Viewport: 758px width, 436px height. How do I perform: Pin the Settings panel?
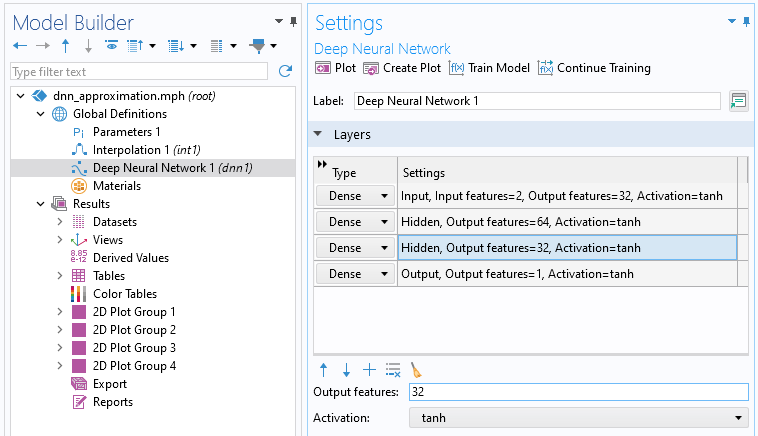(747, 21)
